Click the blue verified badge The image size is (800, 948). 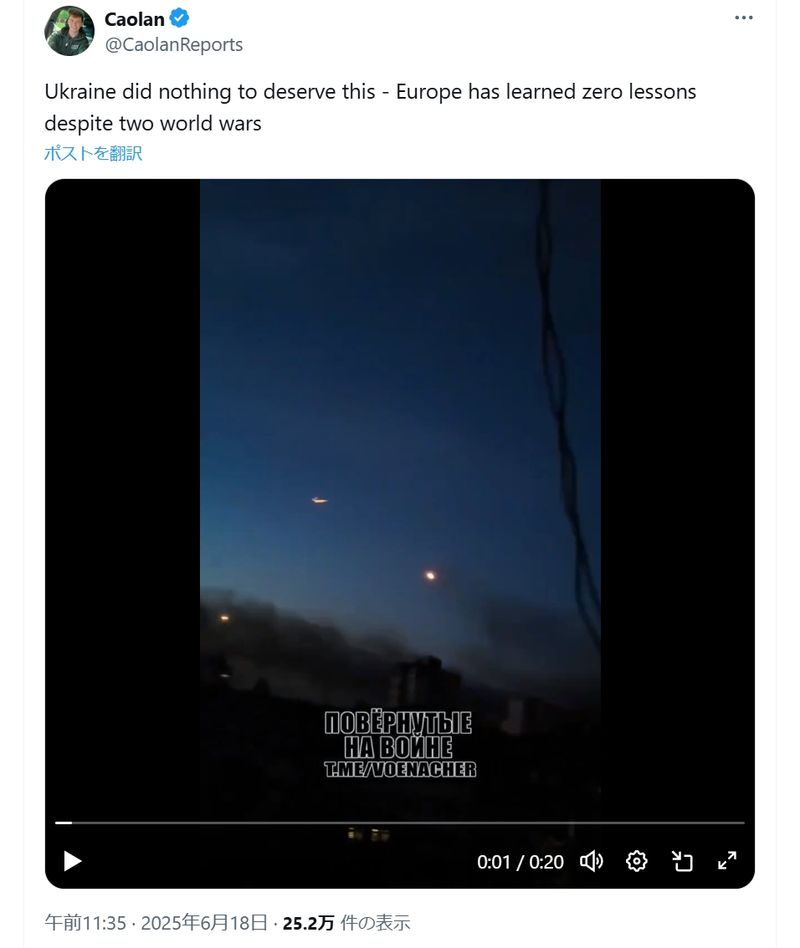coord(179,18)
